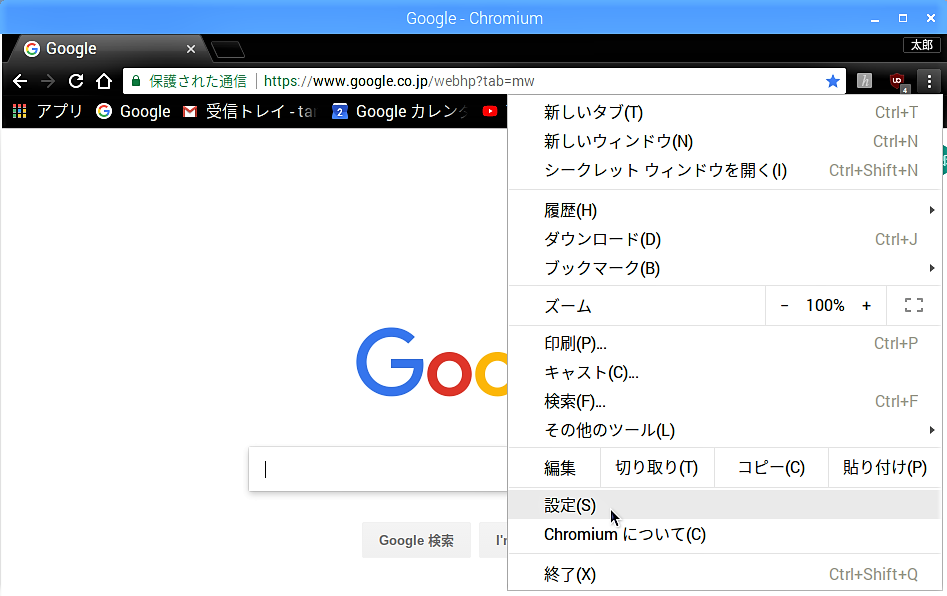The height and width of the screenshot is (596, 947).
Task: Open the Google bookmark in bookmarks bar
Action: (x=133, y=111)
